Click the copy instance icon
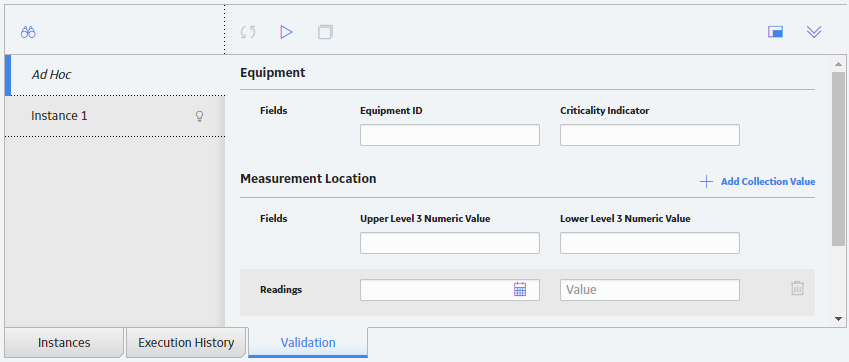Screen dimensions: 849x362 tap(325, 32)
